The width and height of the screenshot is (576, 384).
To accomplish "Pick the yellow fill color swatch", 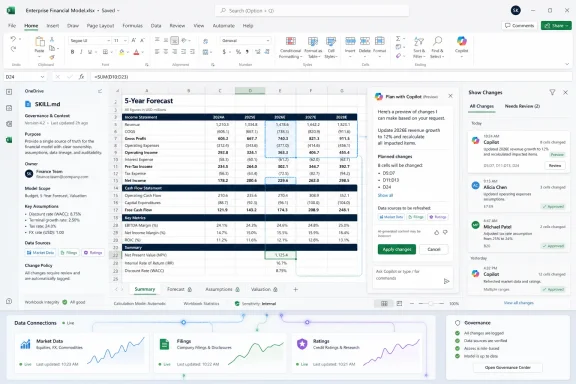I will tap(121, 53).
